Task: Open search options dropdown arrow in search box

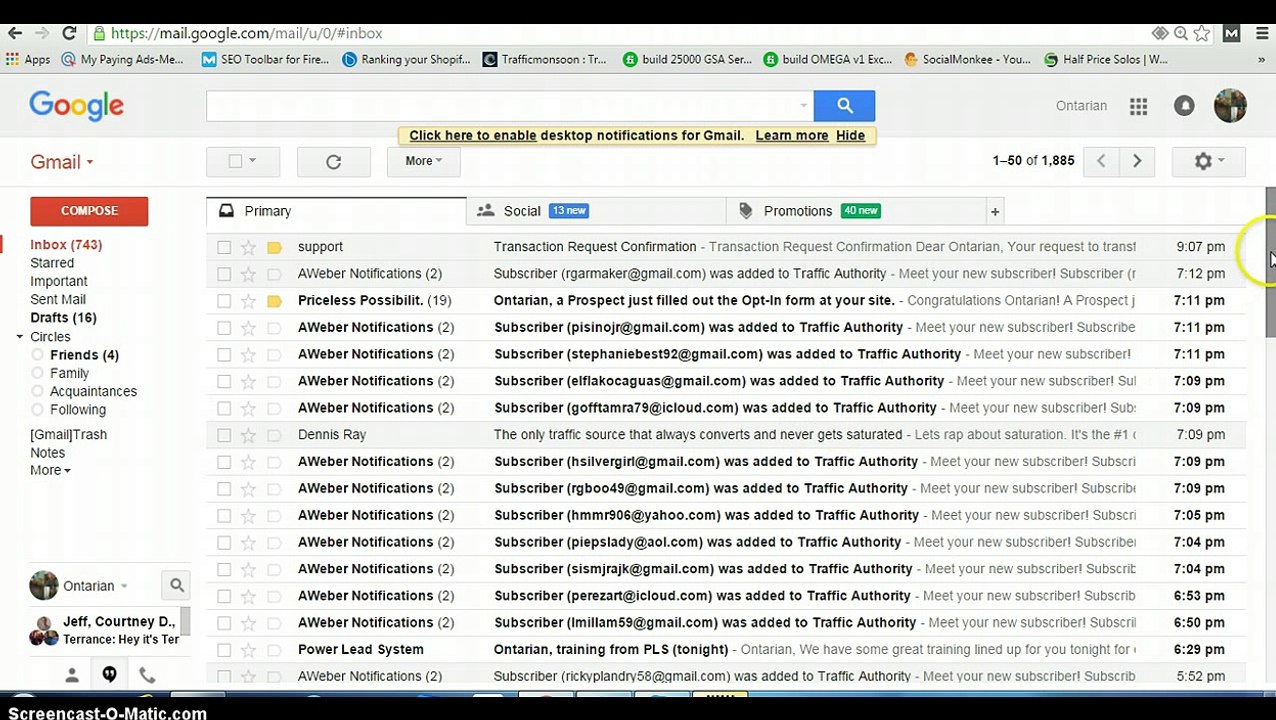Action: 803,106
